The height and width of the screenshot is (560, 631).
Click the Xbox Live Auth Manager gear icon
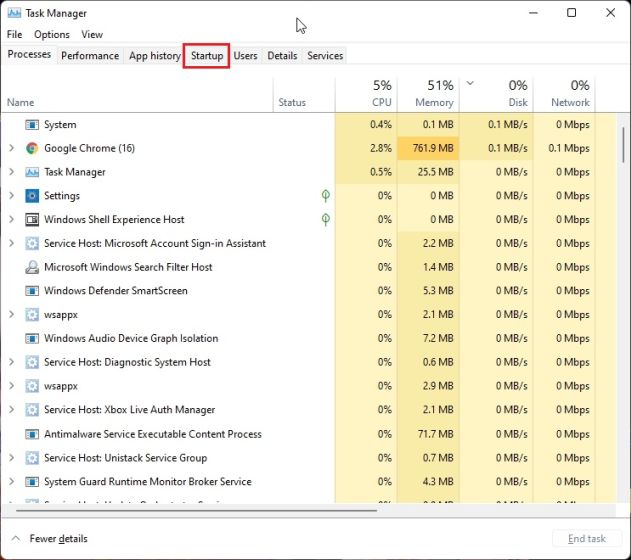[32, 410]
